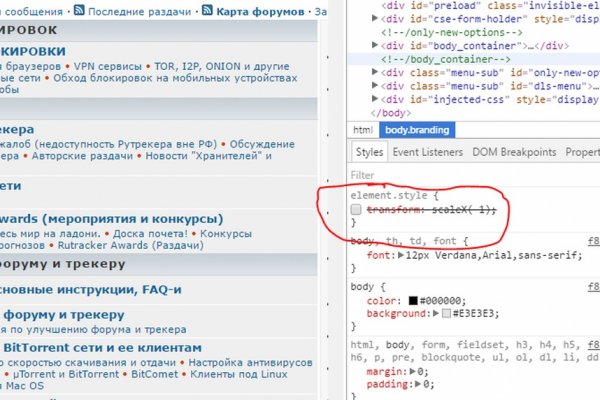Expand the margin property triangle
Screen dimensions: 600x400
(411, 370)
